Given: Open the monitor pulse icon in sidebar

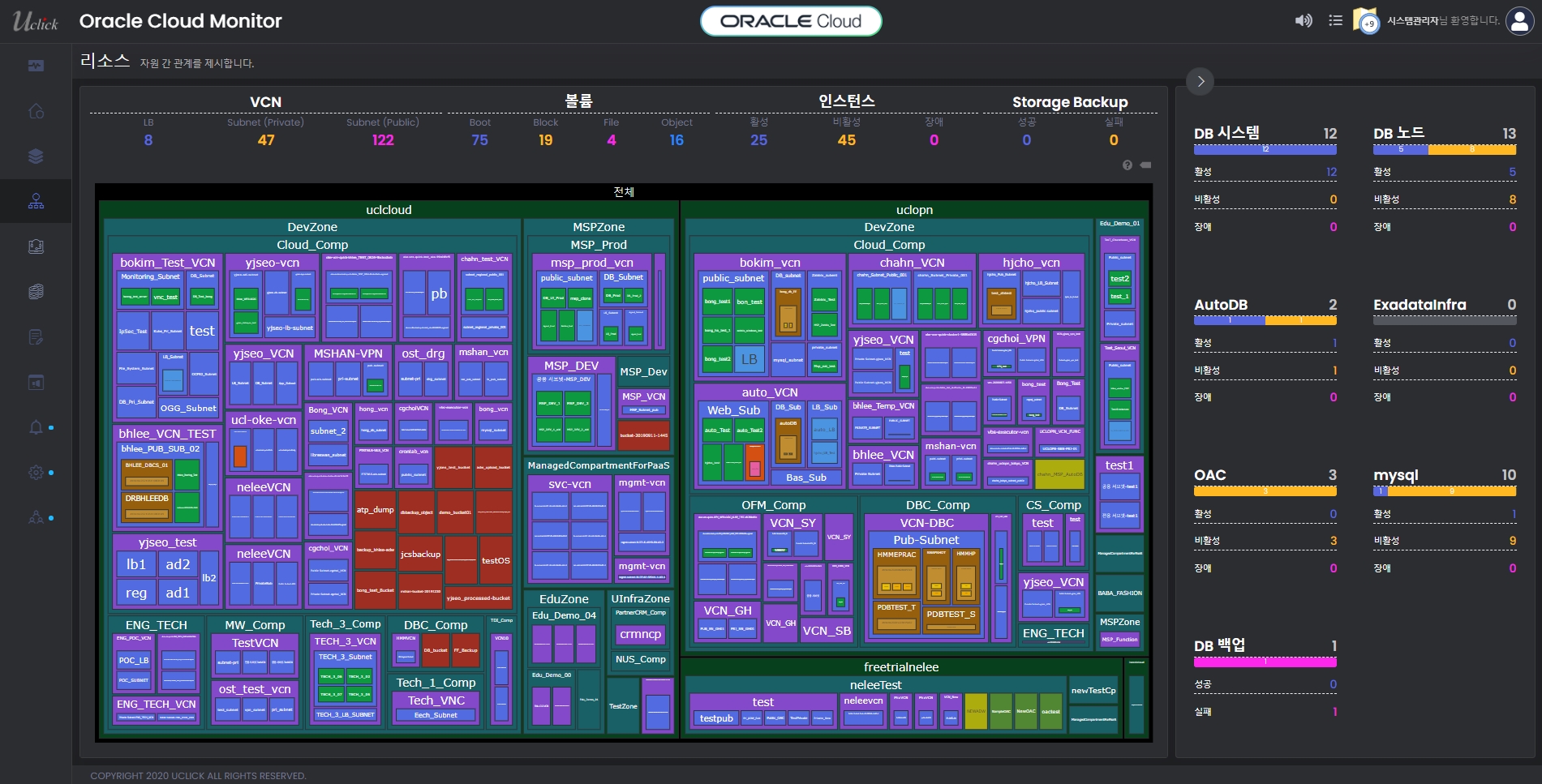Looking at the screenshot, I should [x=36, y=66].
